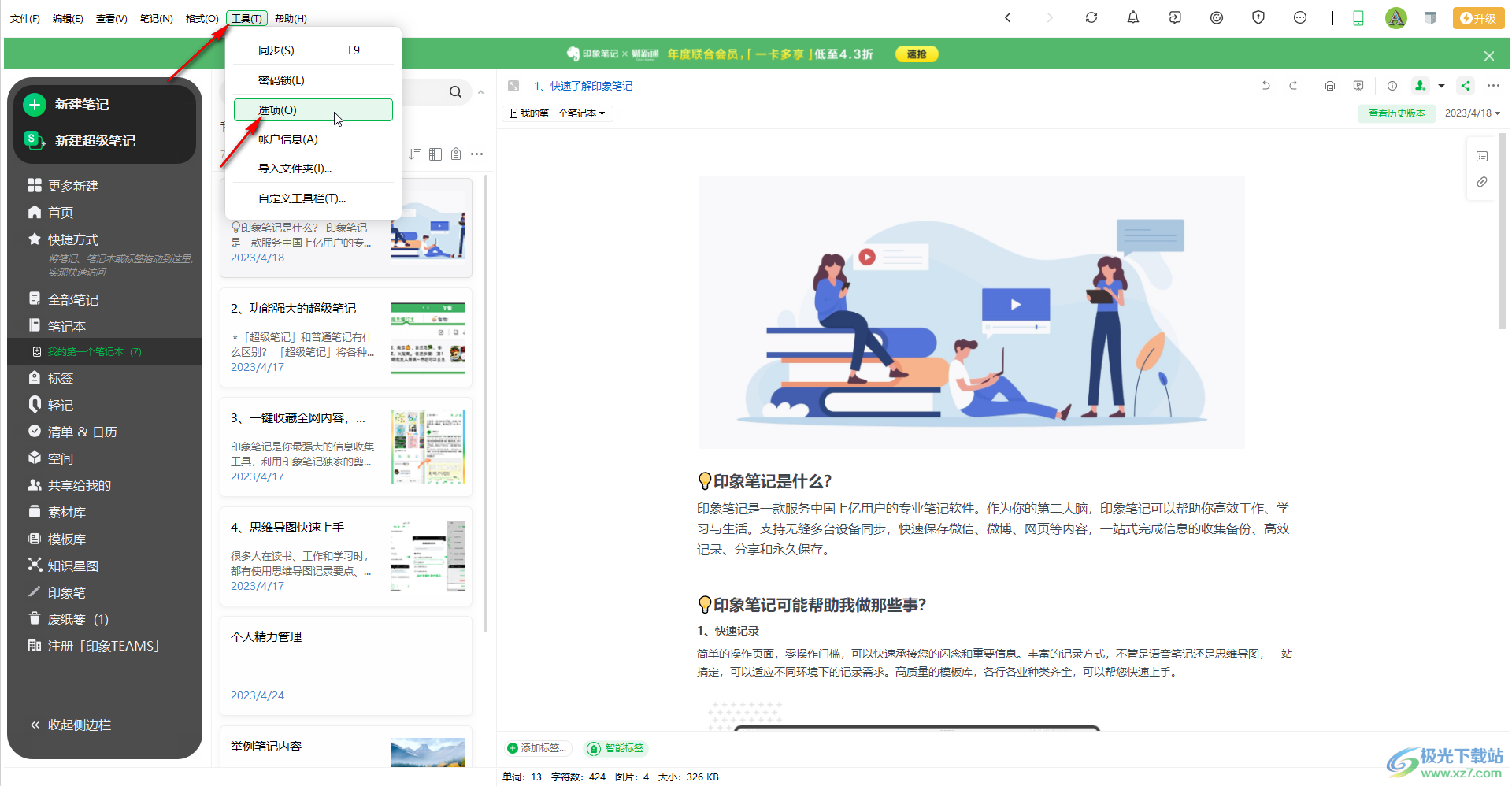1512x786 pixels.
Task: Select 选项(O) in the Tools menu
Action: click(313, 110)
